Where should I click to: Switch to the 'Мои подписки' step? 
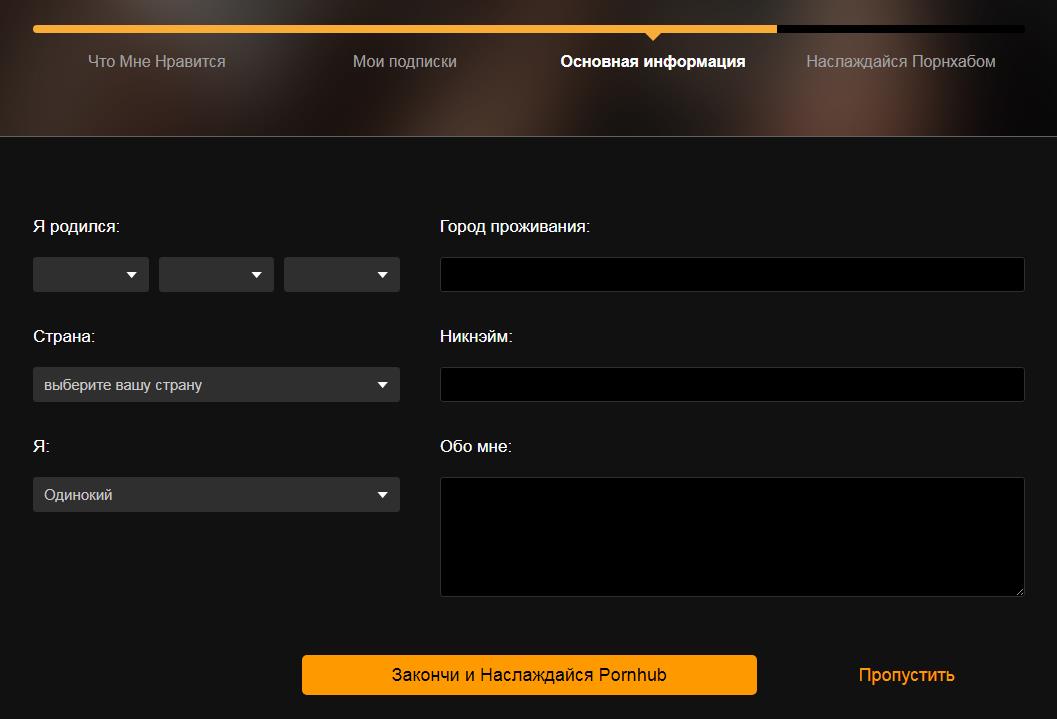click(x=405, y=61)
